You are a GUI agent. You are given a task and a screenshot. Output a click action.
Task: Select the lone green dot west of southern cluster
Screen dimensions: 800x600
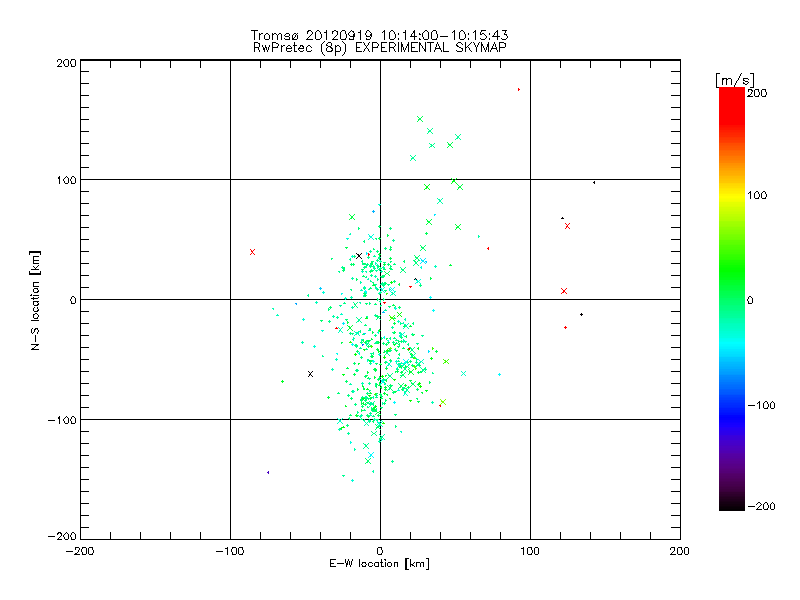click(282, 381)
